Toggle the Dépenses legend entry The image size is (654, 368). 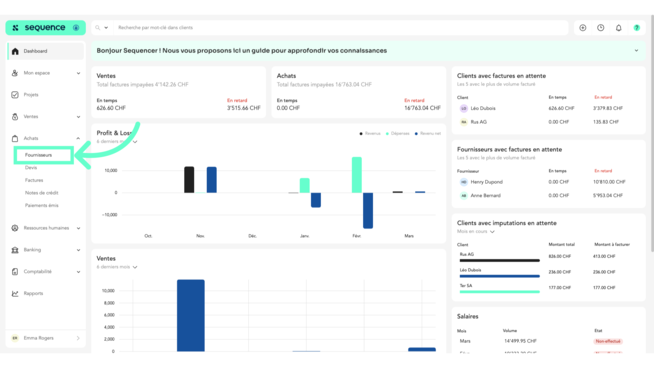pyautogui.click(x=397, y=134)
